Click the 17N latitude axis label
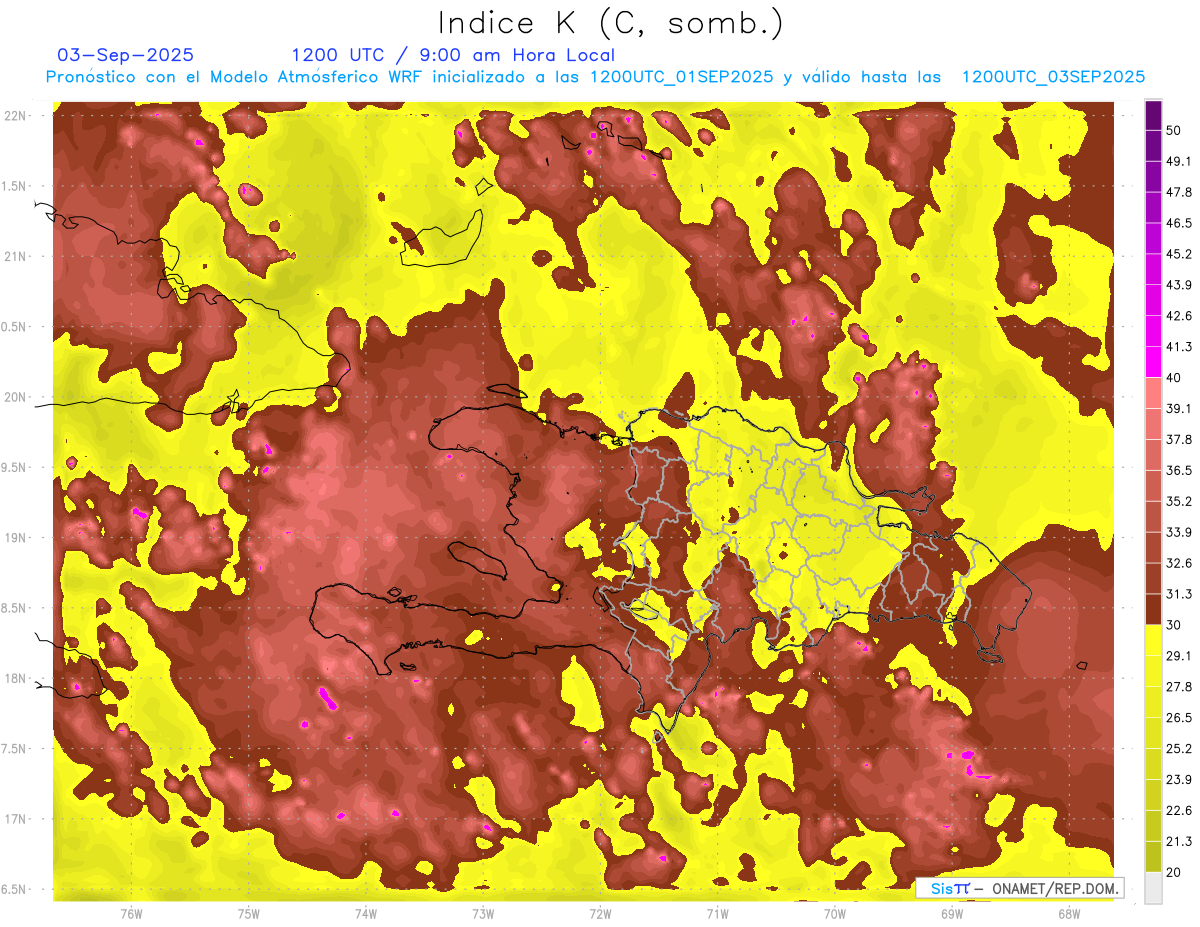This screenshot has height=927, width=1200. tap(16, 819)
